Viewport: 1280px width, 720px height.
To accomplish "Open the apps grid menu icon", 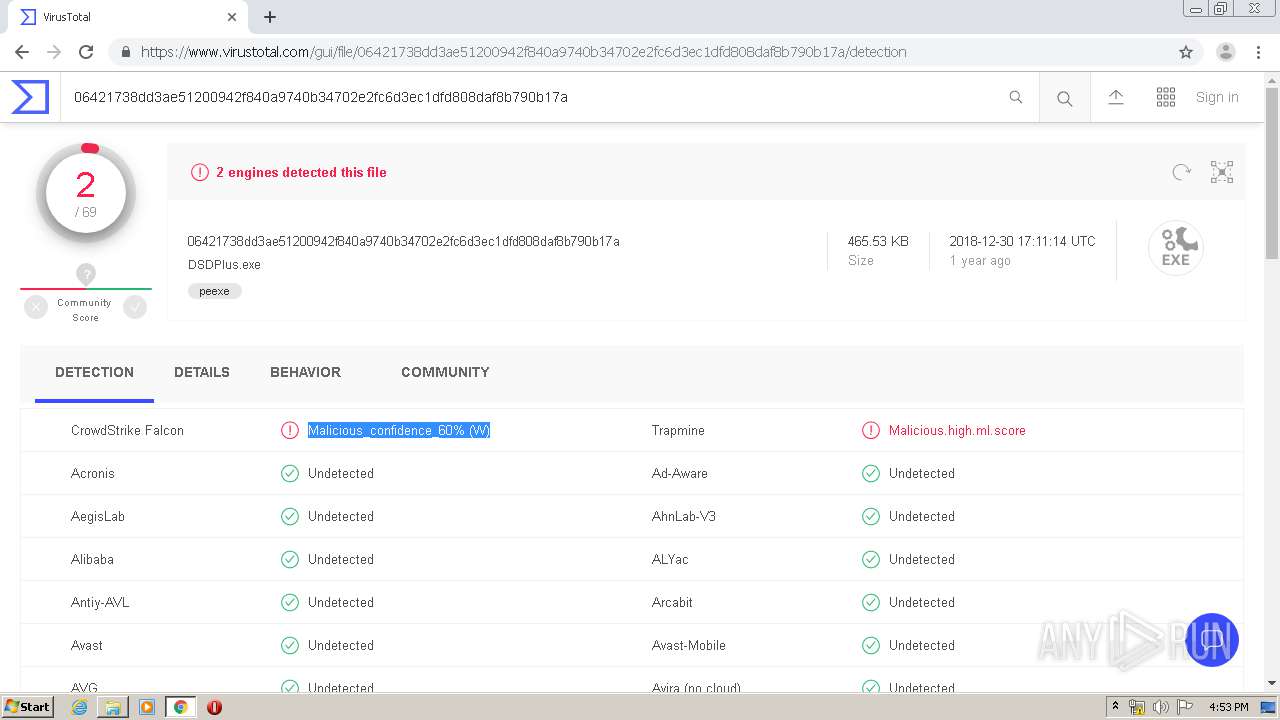I will (x=1166, y=97).
